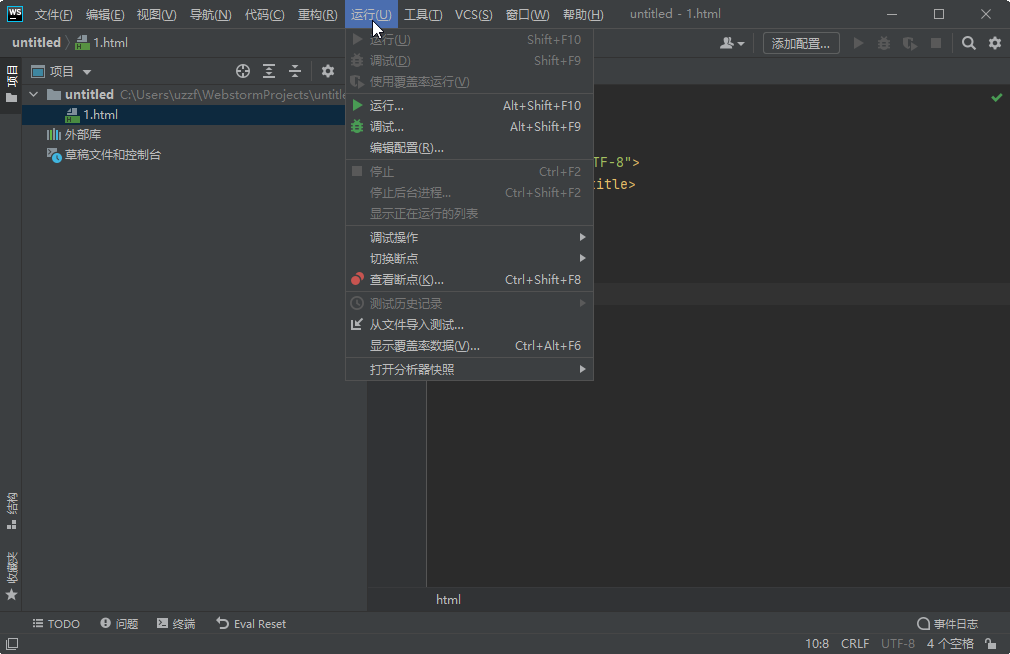Select 编辑配置(R)... menu entry
Screen dimensions: 1010x654
pyautogui.click(x=469, y=148)
